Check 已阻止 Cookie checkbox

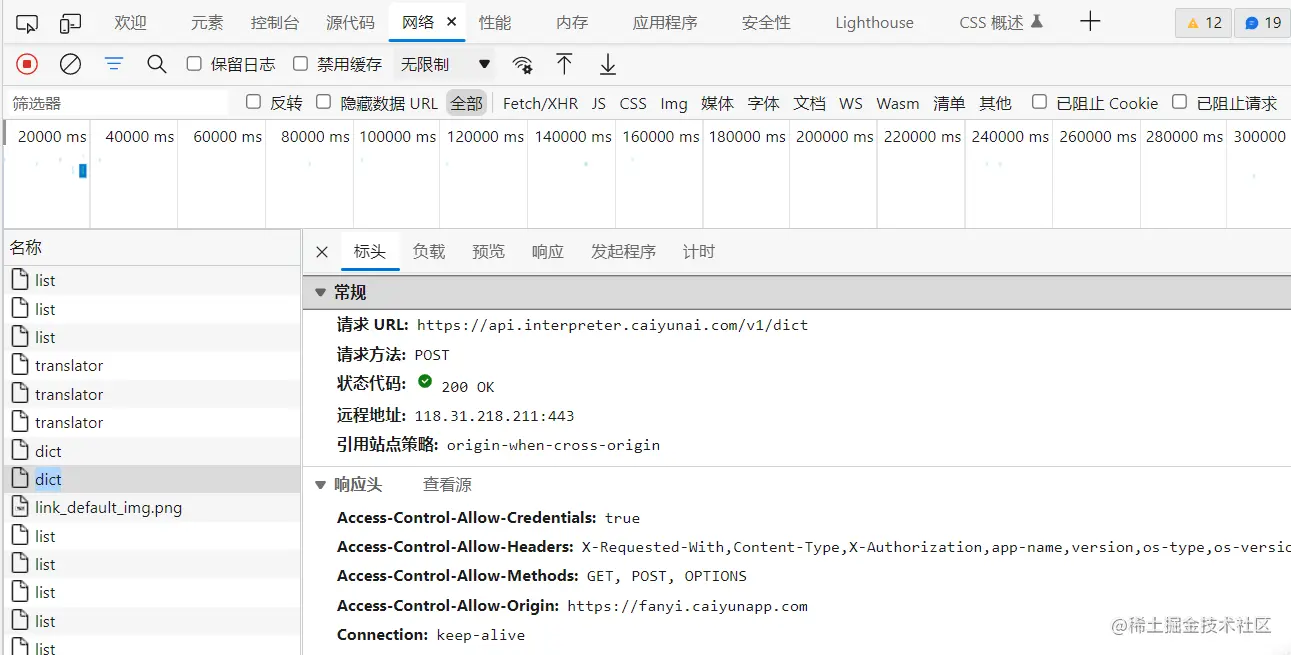pos(1039,102)
